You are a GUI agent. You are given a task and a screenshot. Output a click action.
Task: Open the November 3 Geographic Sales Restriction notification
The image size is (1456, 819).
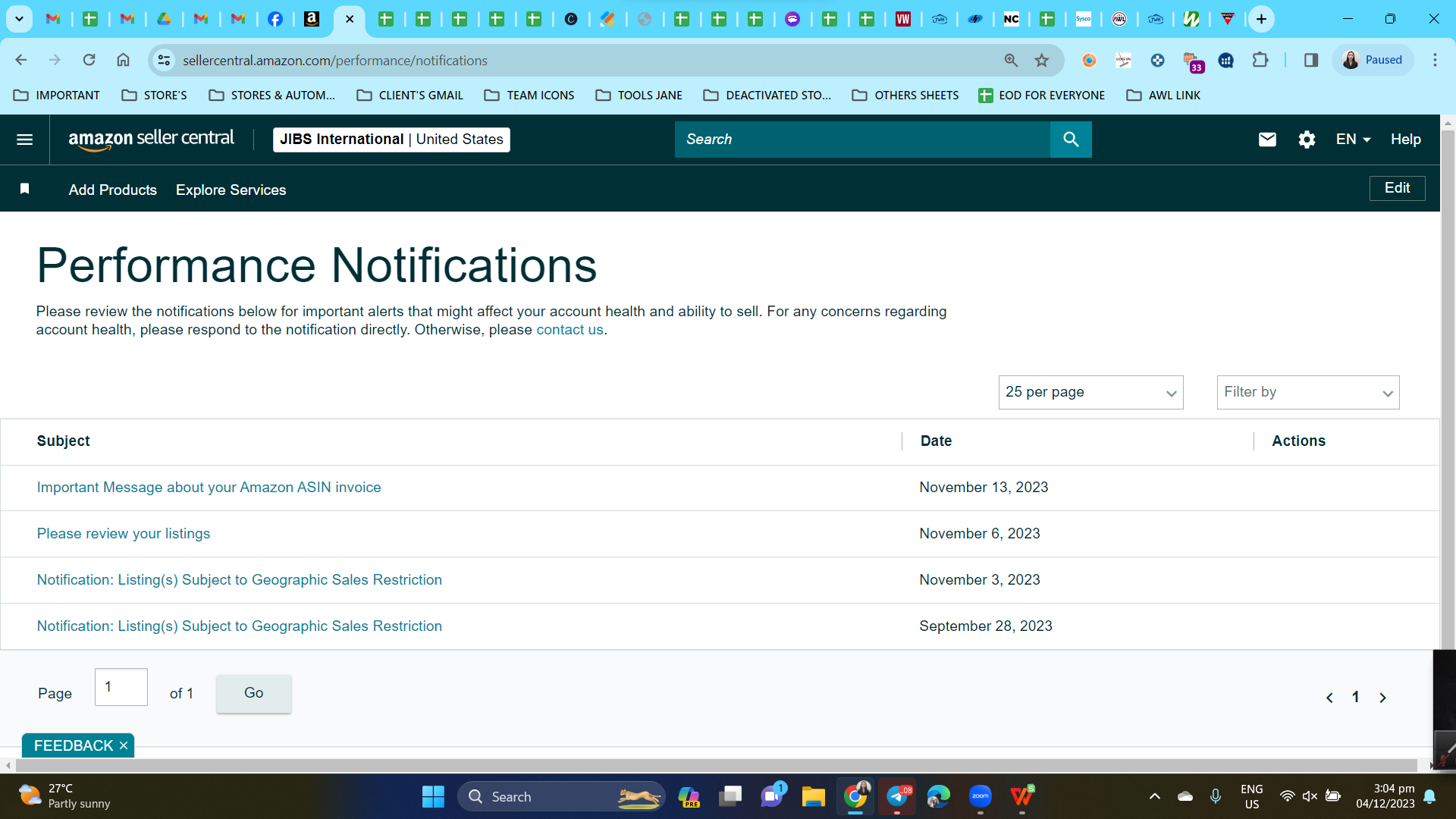[x=240, y=580]
